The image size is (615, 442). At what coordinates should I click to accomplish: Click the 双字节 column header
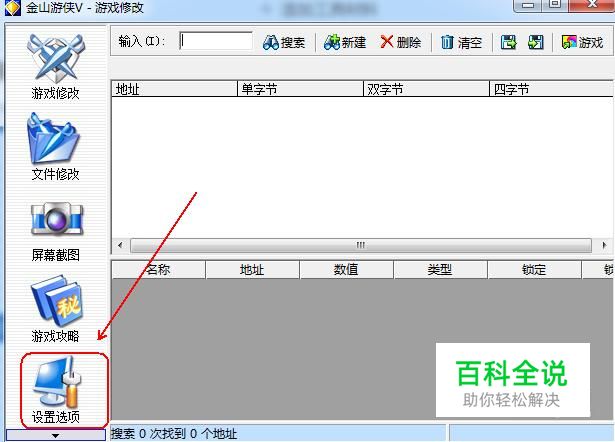click(x=426, y=89)
